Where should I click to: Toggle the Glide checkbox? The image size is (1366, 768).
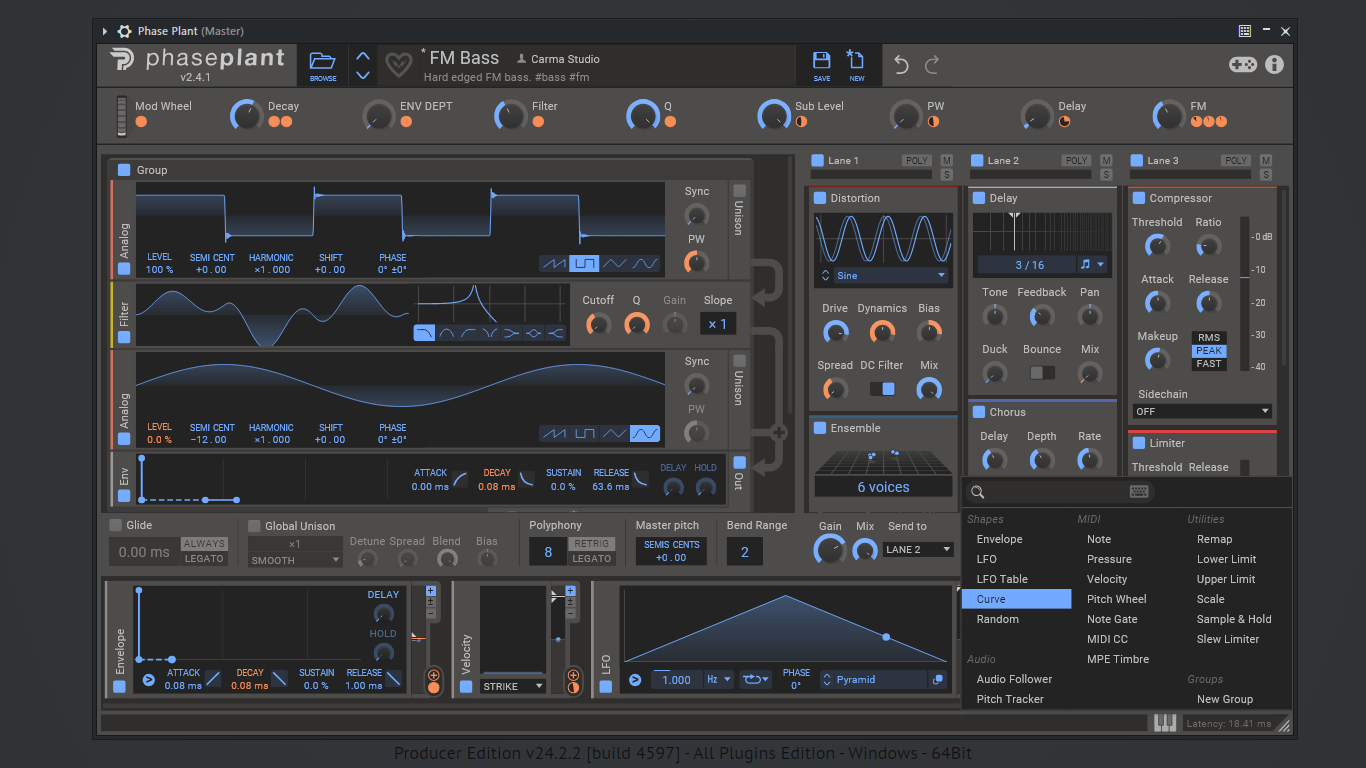coord(116,525)
